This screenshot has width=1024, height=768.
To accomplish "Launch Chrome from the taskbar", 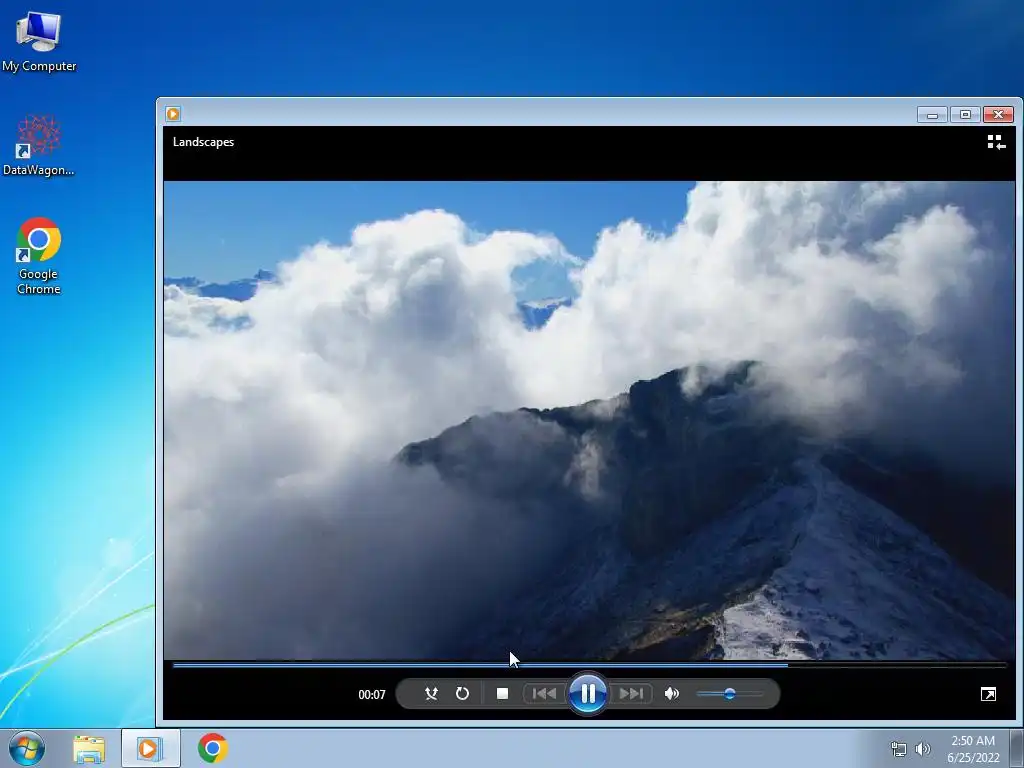I will pyautogui.click(x=213, y=748).
